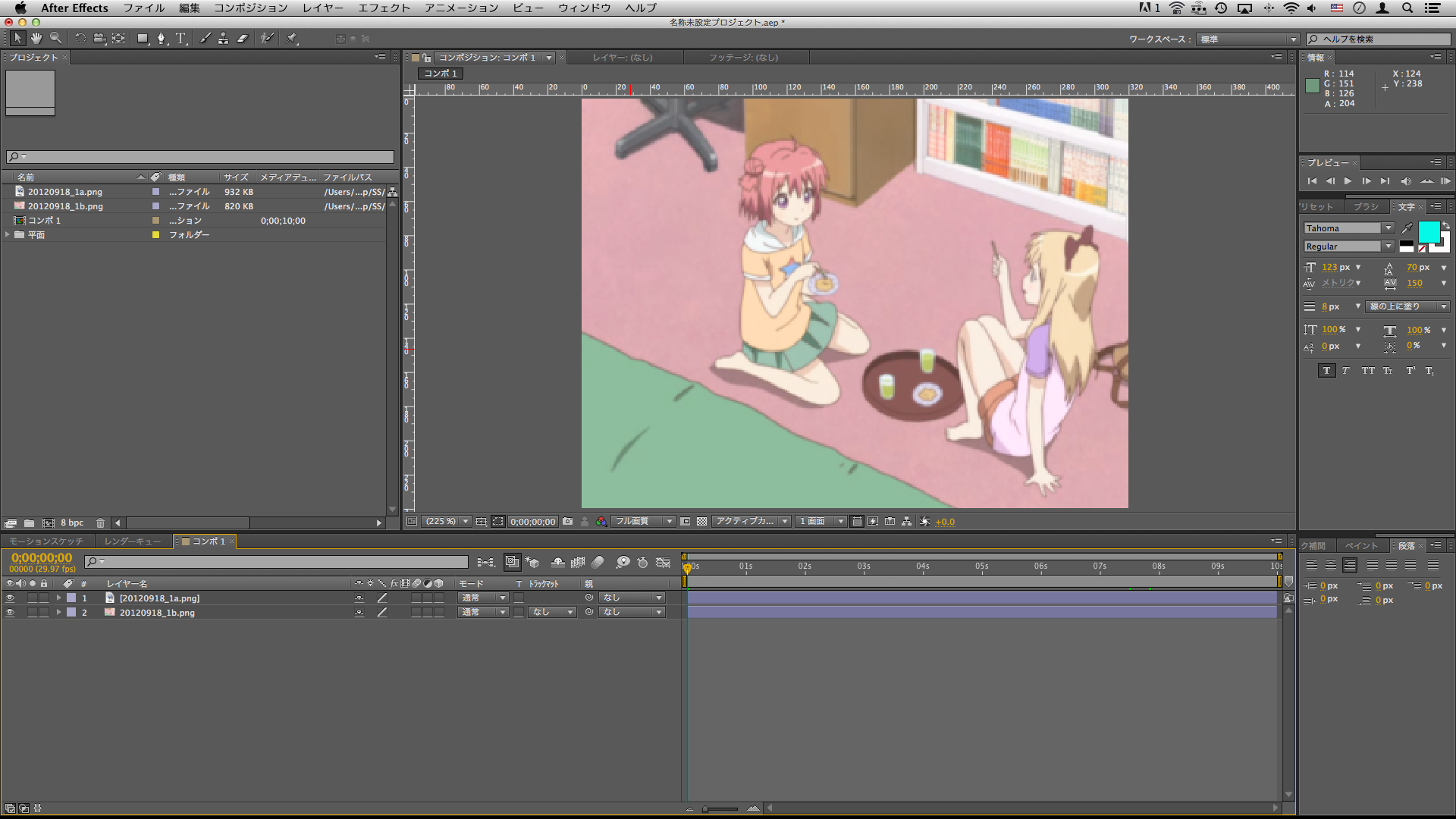Viewport: 1456px width, 819px height.
Task: Enable faux bold in Character panel
Action: tap(1326, 371)
